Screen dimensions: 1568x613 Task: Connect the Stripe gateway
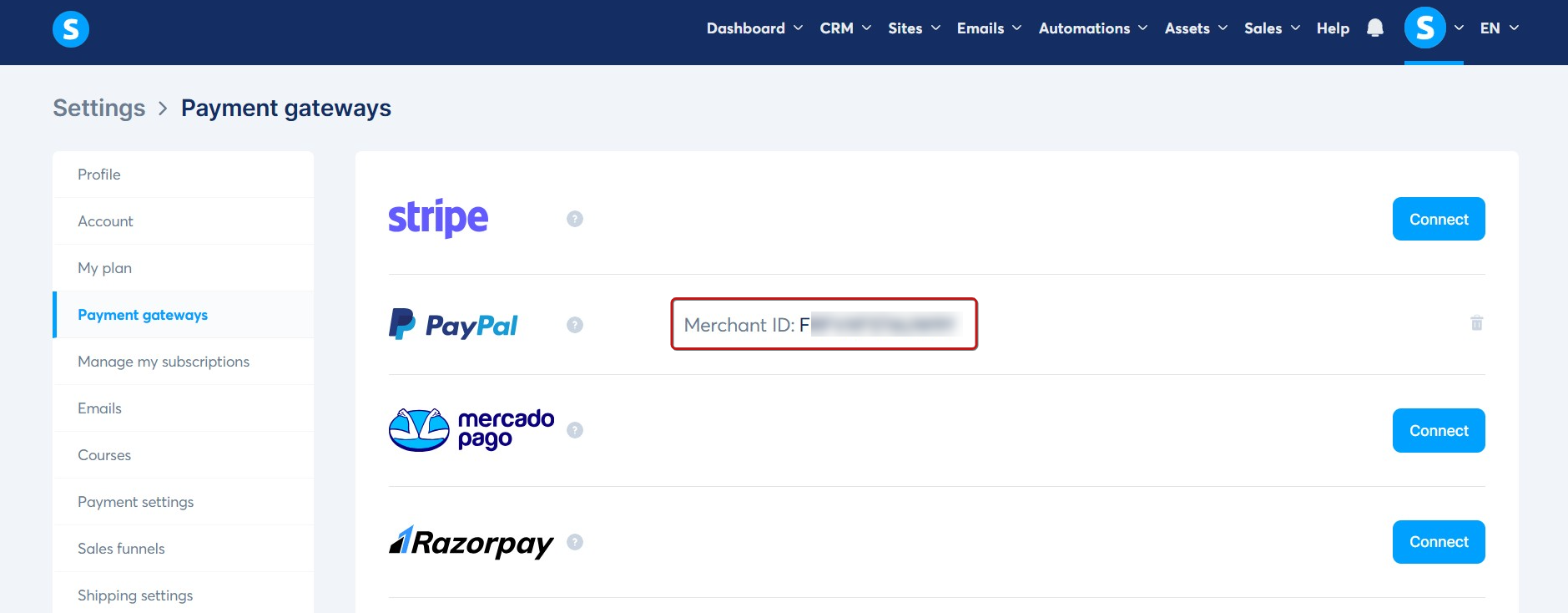pos(1439,219)
